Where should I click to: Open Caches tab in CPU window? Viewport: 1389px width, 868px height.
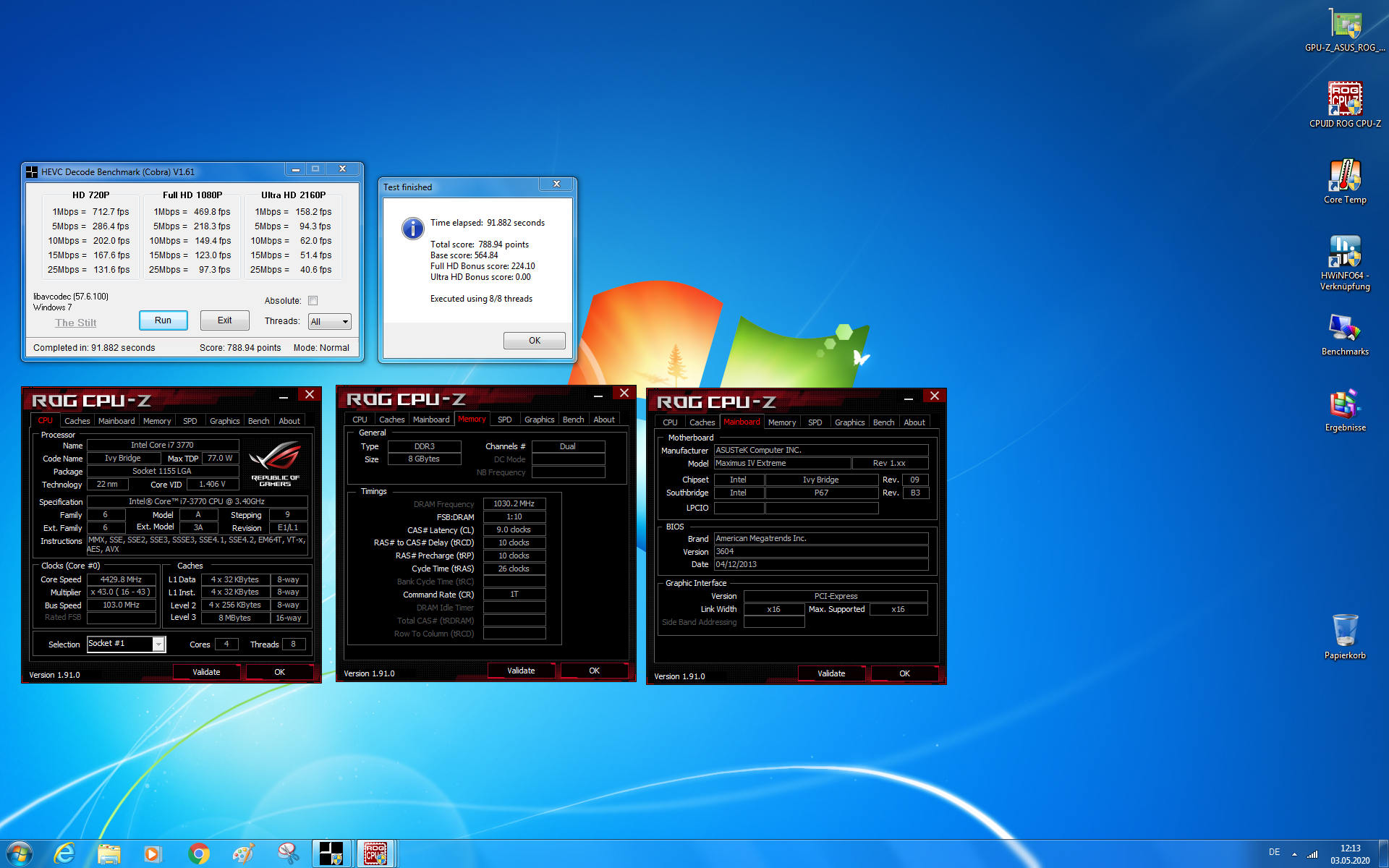pyautogui.click(x=77, y=421)
